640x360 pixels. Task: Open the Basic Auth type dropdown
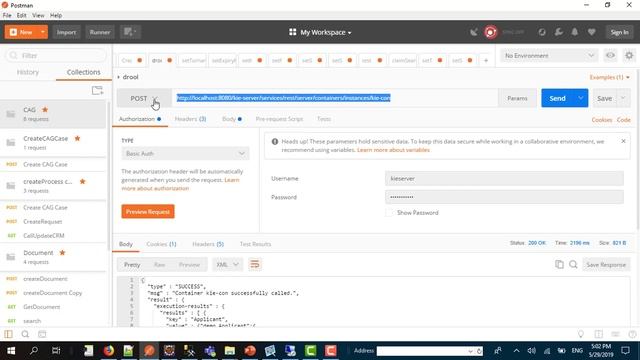[x=185, y=153]
